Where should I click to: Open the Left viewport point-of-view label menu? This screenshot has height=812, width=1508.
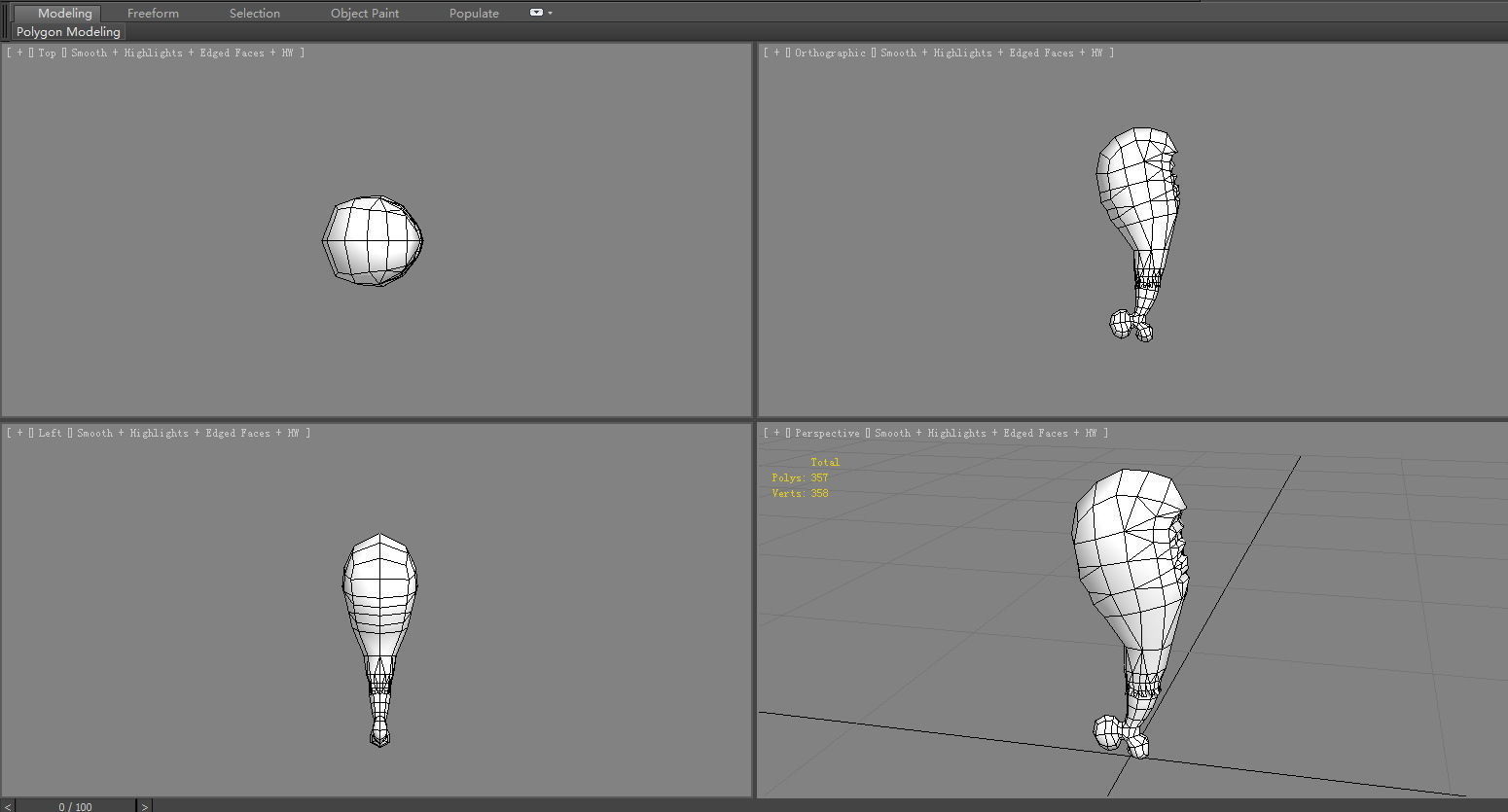pyautogui.click(x=49, y=433)
